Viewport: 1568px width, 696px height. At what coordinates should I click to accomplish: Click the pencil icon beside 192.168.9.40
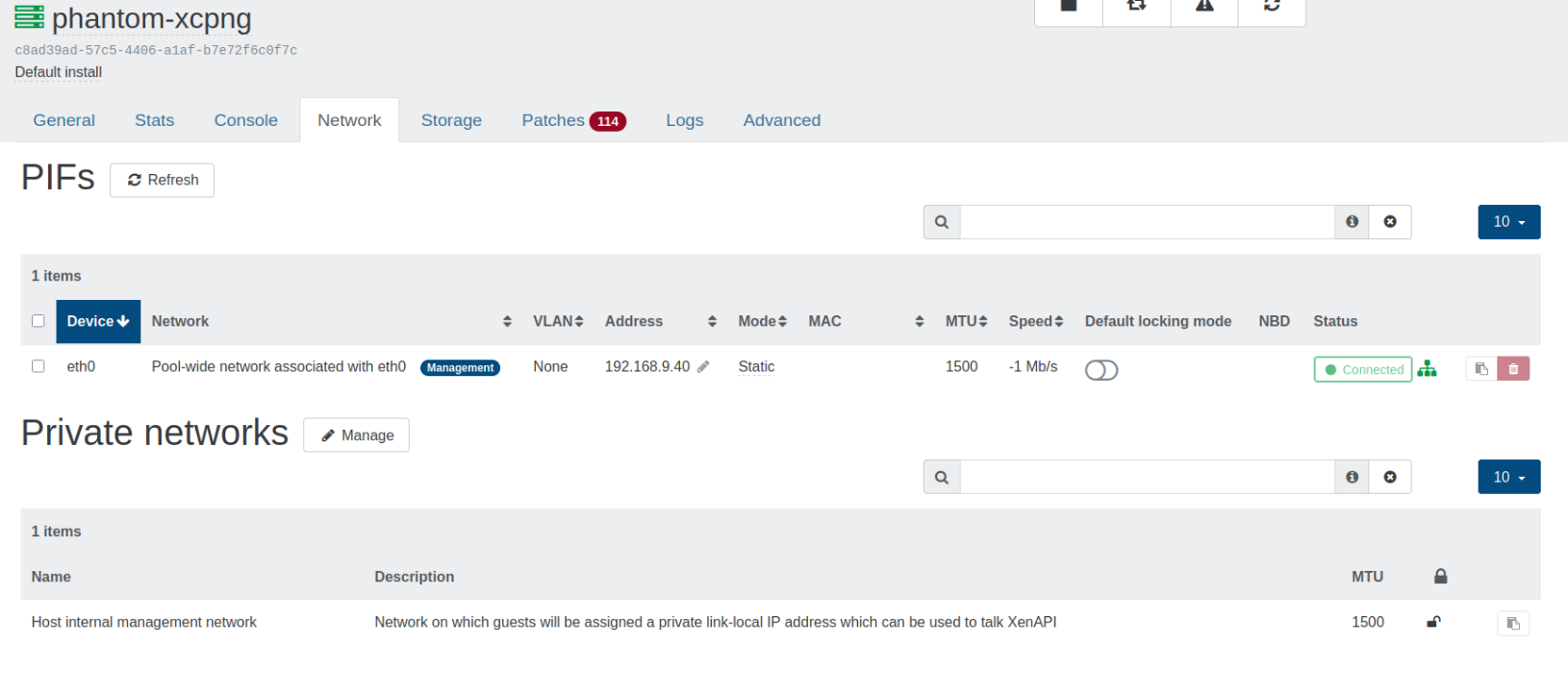pos(703,367)
